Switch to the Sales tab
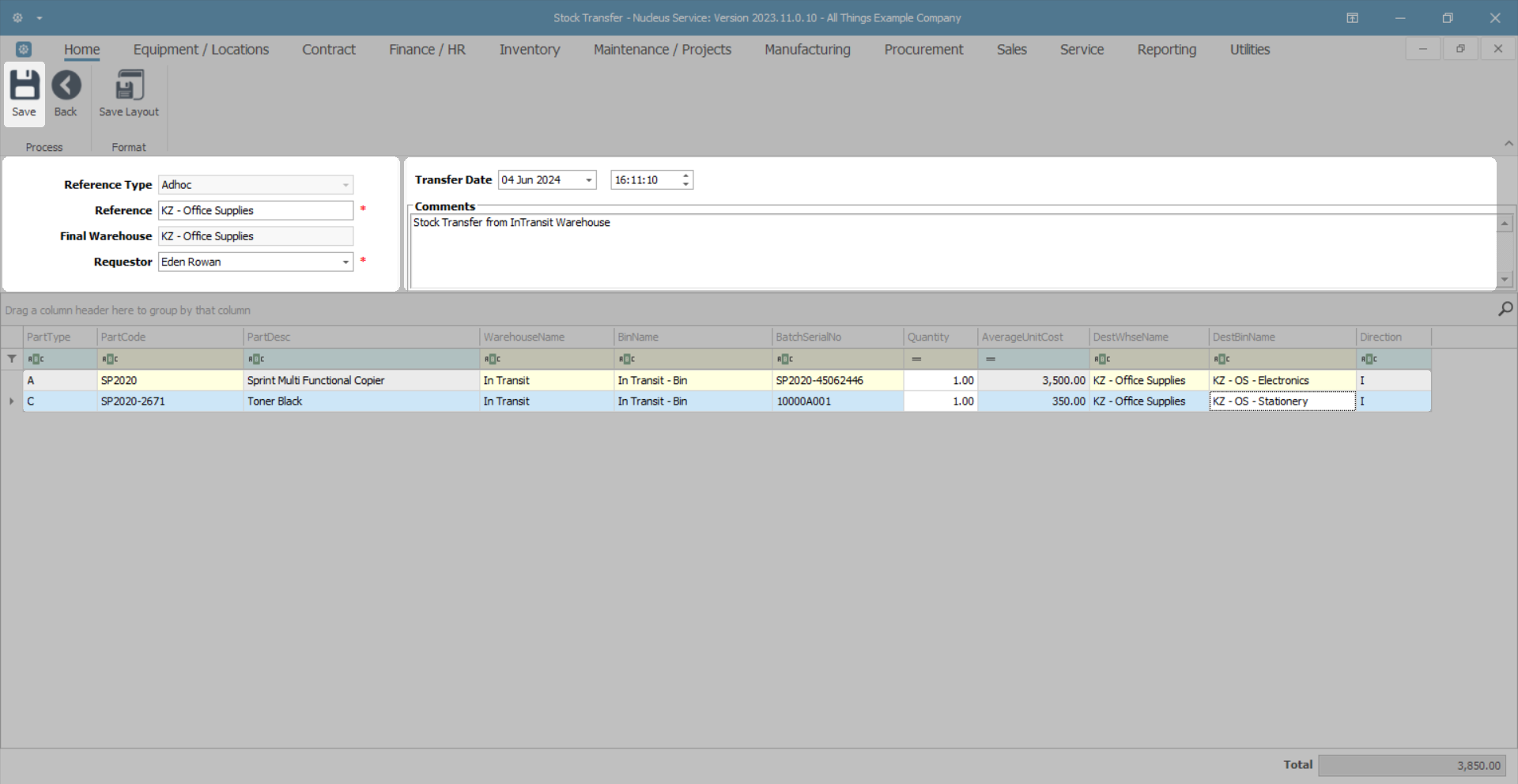Screen dimensions: 1518x784 pos(1012,49)
